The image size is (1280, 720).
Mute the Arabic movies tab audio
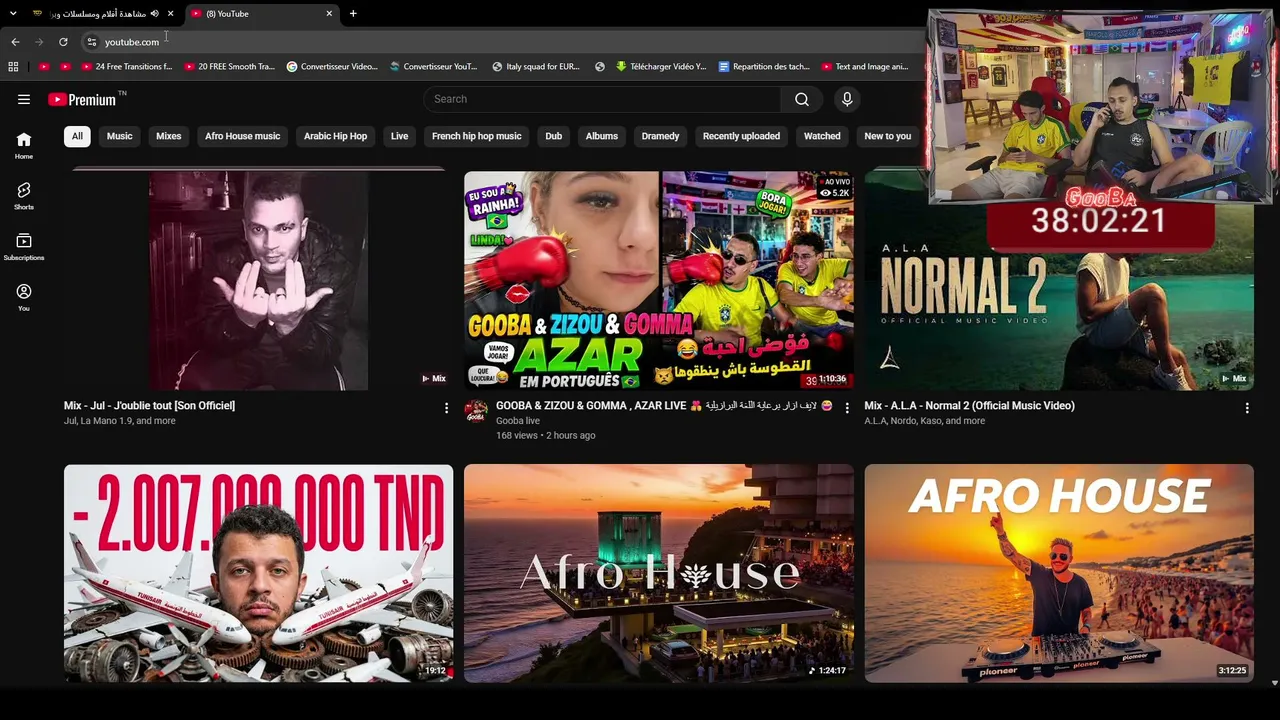click(x=154, y=14)
